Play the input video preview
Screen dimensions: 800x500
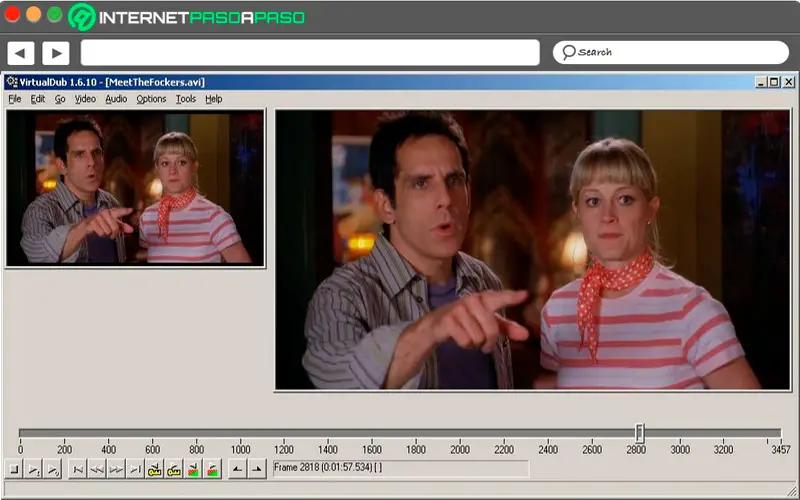33,469
